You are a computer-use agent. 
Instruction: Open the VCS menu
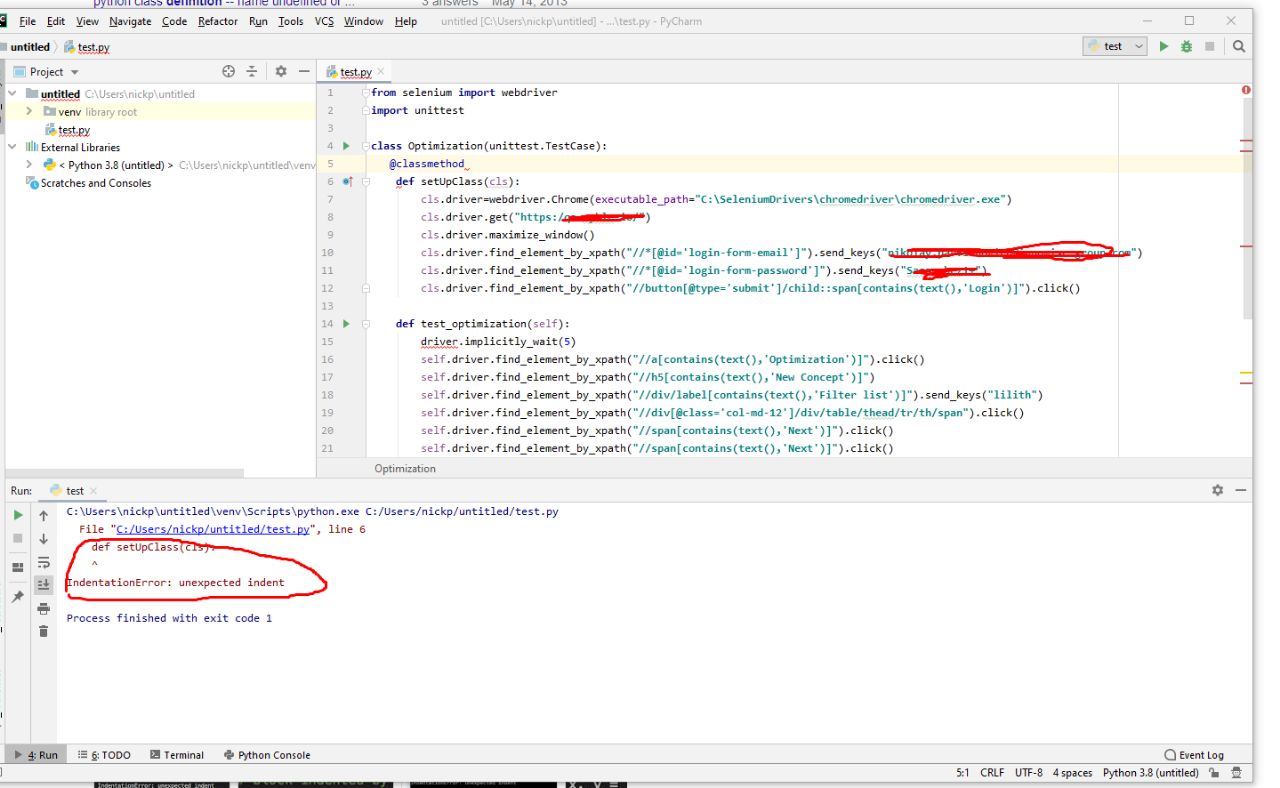click(x=324, y=21)
